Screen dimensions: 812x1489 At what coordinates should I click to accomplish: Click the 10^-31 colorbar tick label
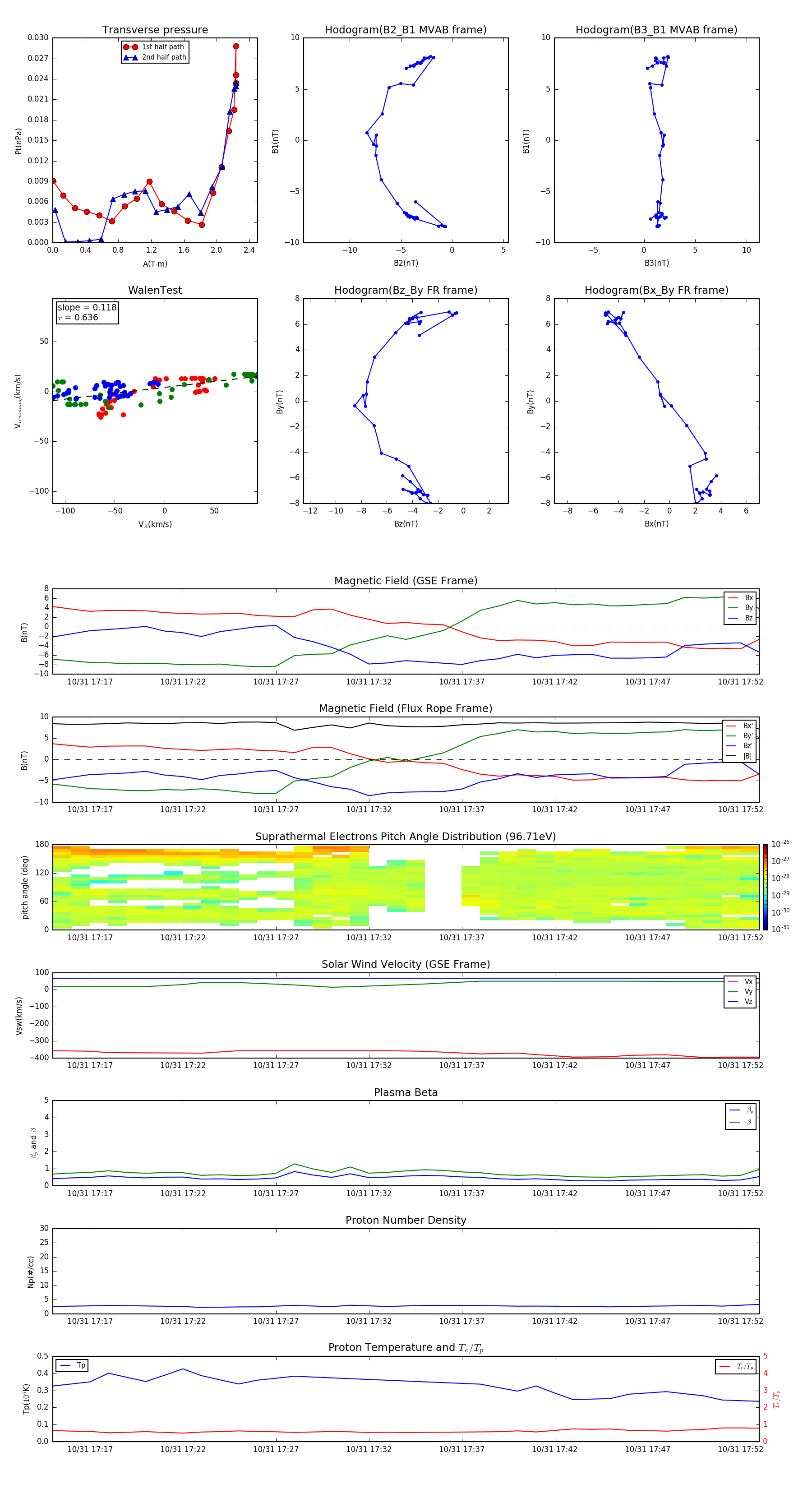pos(780,929)
